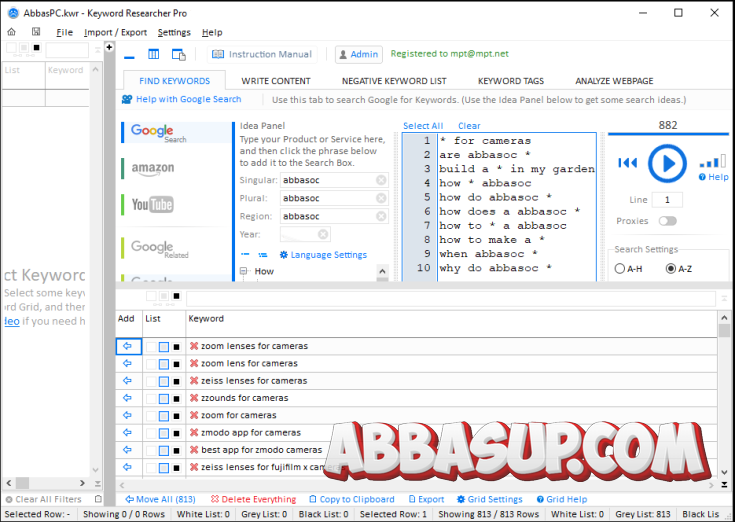Toggle the Proxies switch
Viewport: 735px width, 522px height.
pyautogui.click(x=668, y=221)
